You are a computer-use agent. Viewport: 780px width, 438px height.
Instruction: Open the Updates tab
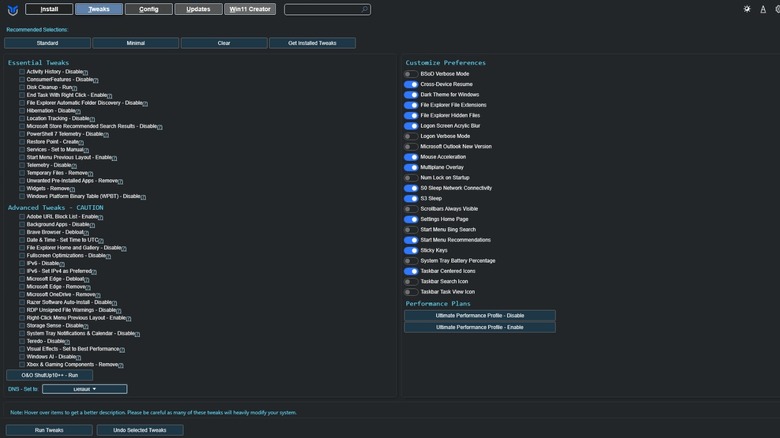pyautogui.click(x=198, y=9)
